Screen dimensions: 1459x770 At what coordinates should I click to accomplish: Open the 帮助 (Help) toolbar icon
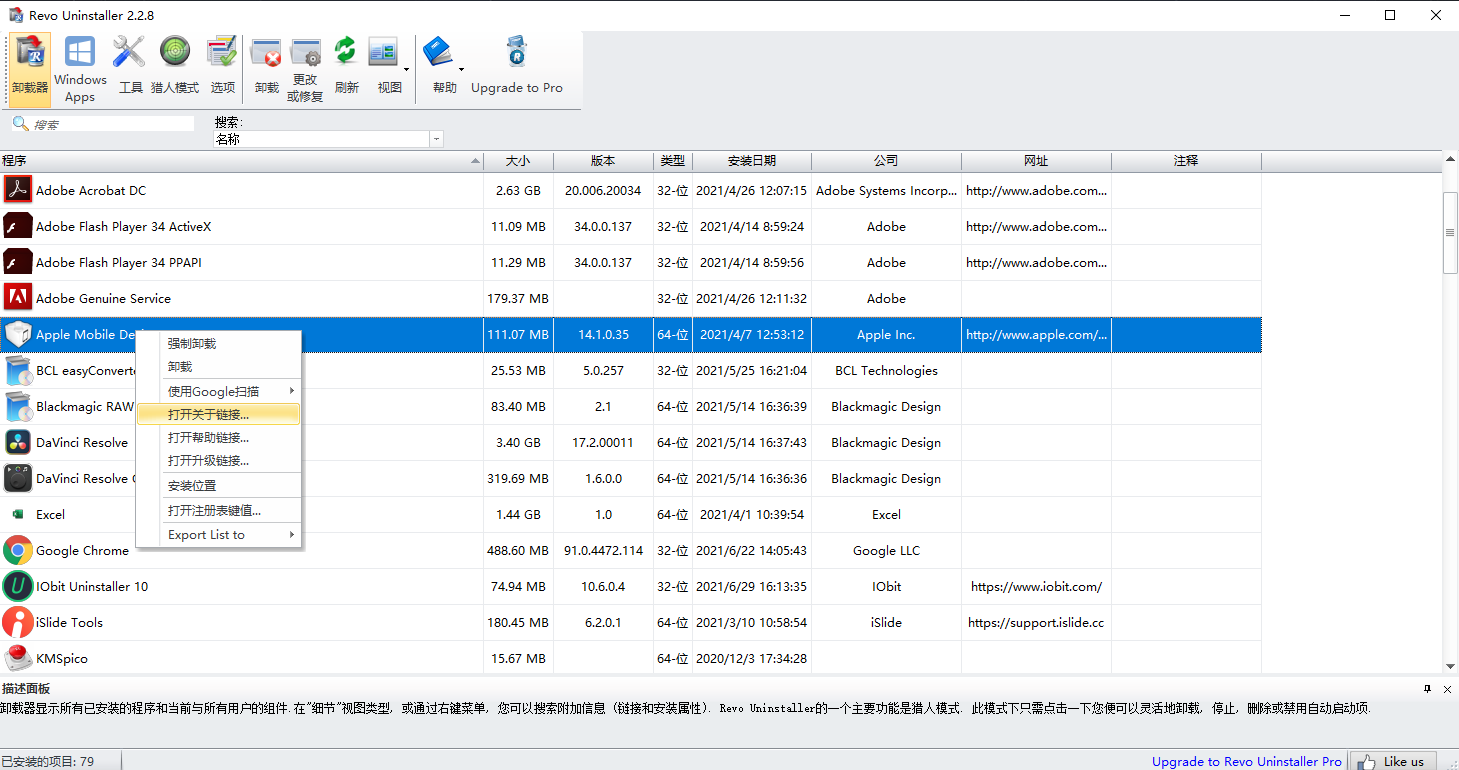pos(440,68)
